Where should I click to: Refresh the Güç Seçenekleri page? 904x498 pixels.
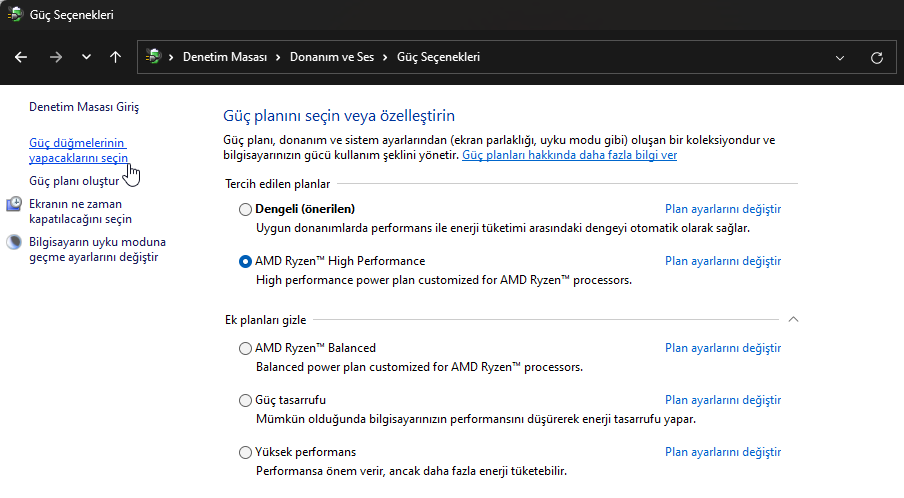[x=877, y=58]
